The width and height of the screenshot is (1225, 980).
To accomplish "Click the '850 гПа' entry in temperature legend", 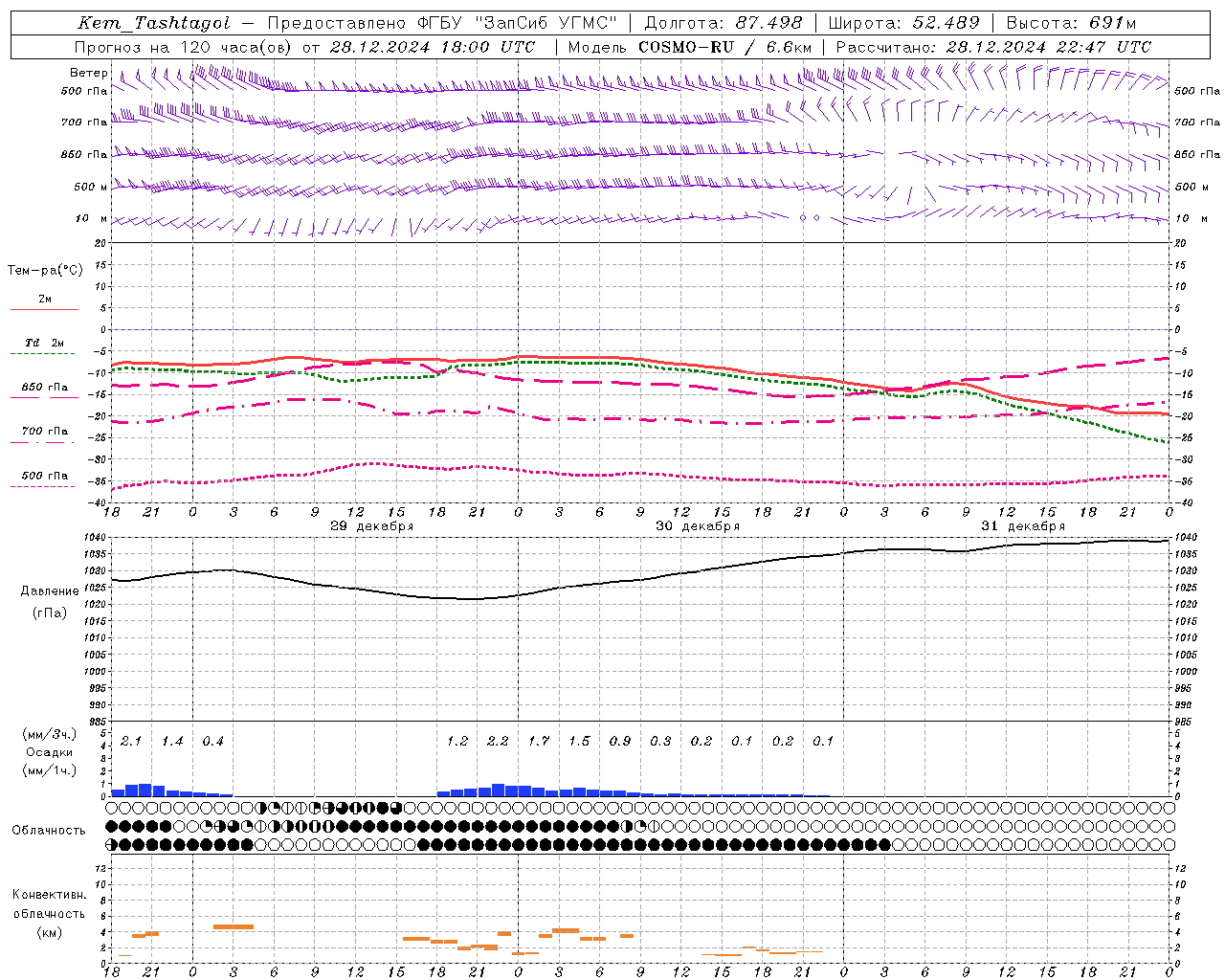I will [45, 388].
